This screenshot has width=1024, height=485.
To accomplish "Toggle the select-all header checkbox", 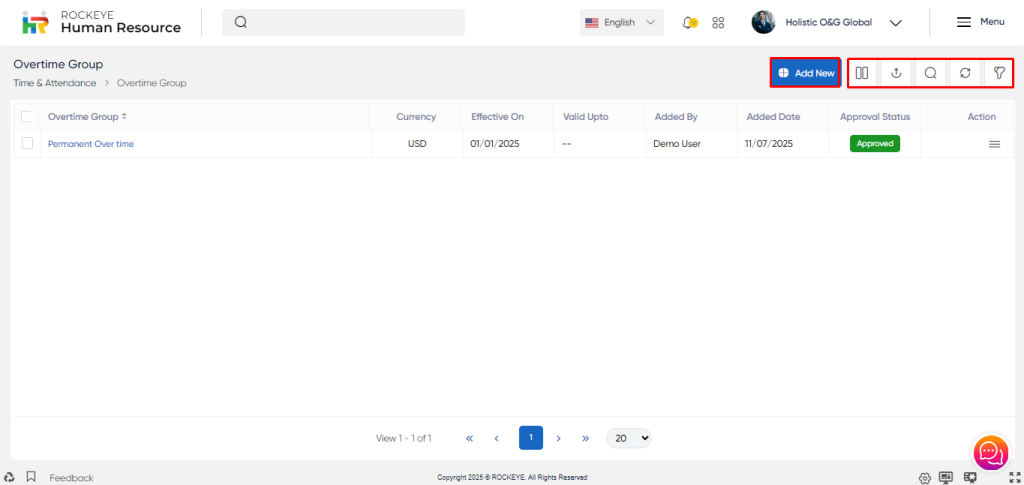I will point(27,117).
